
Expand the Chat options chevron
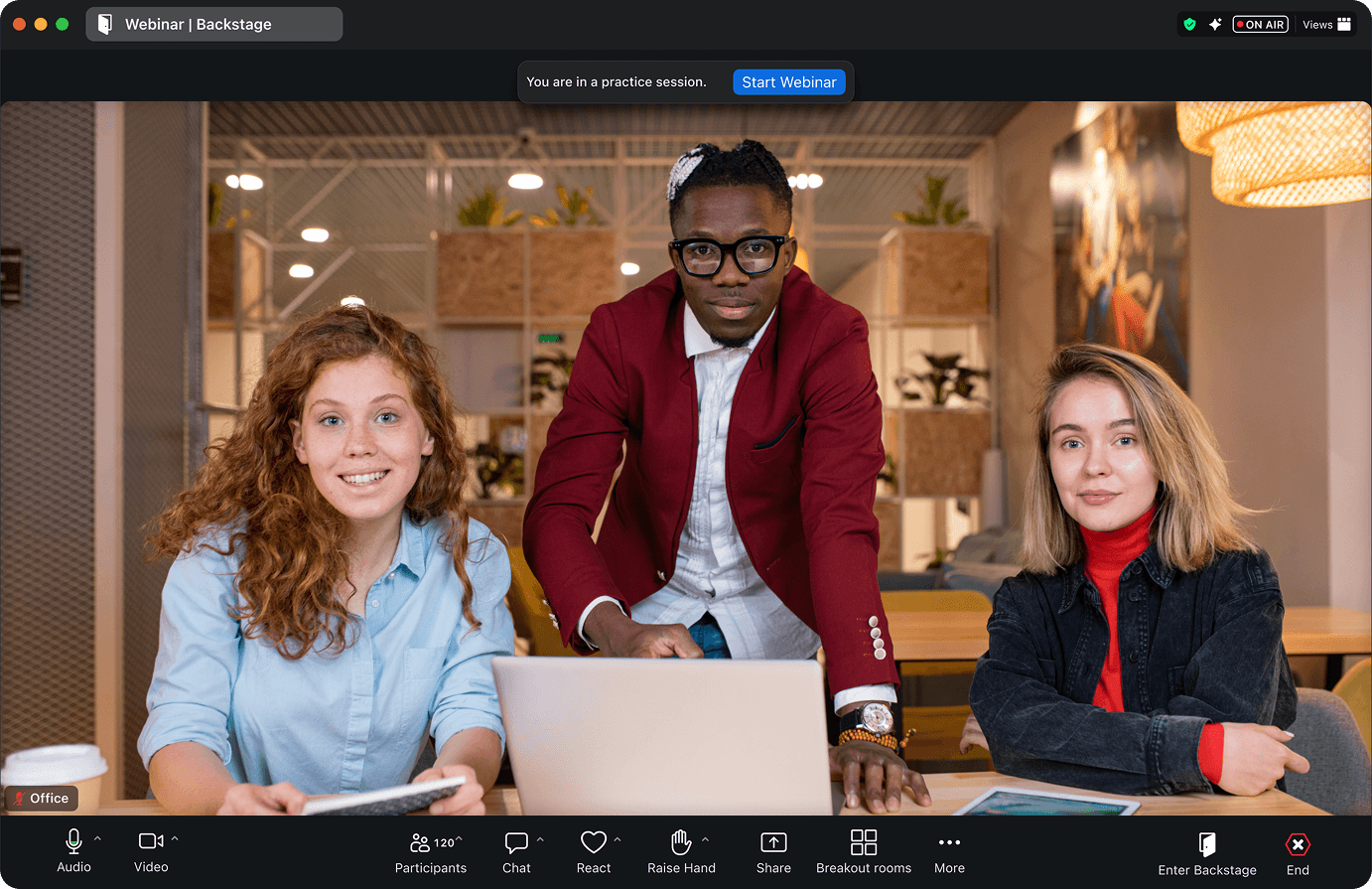540,840
